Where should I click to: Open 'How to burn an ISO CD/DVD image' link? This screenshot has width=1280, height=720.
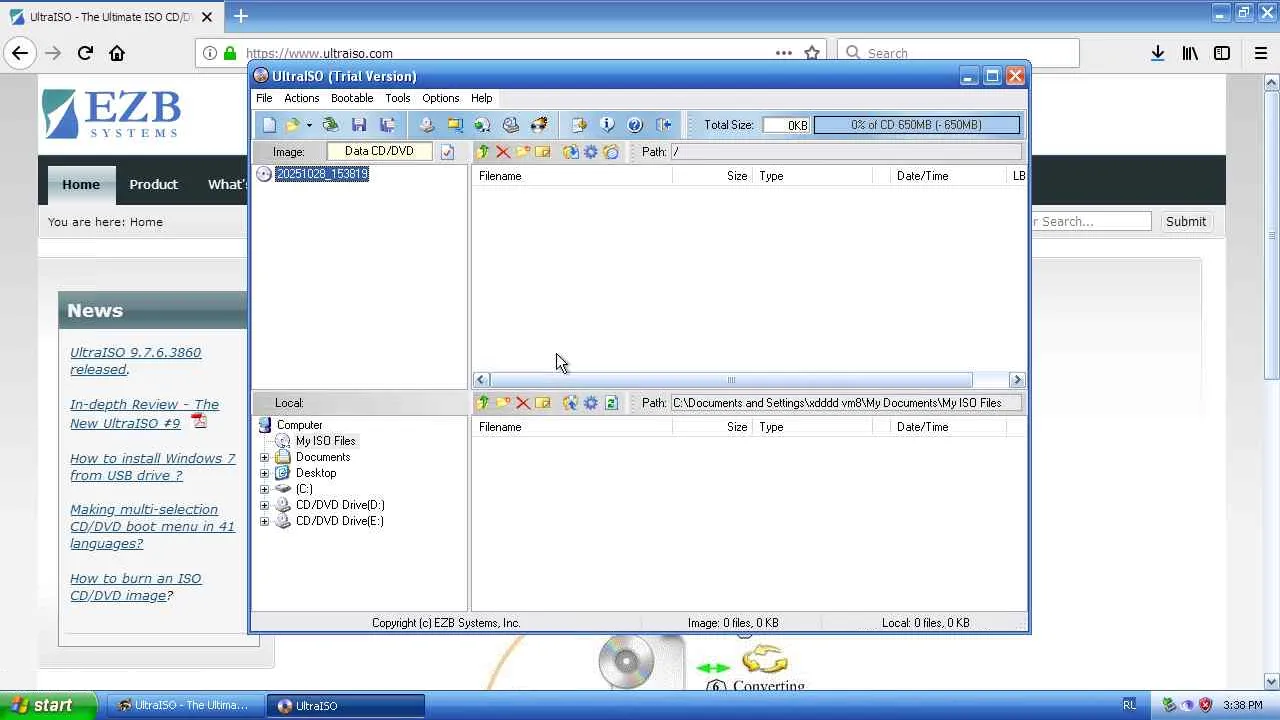pyautogui.click(x=135, y=587)
